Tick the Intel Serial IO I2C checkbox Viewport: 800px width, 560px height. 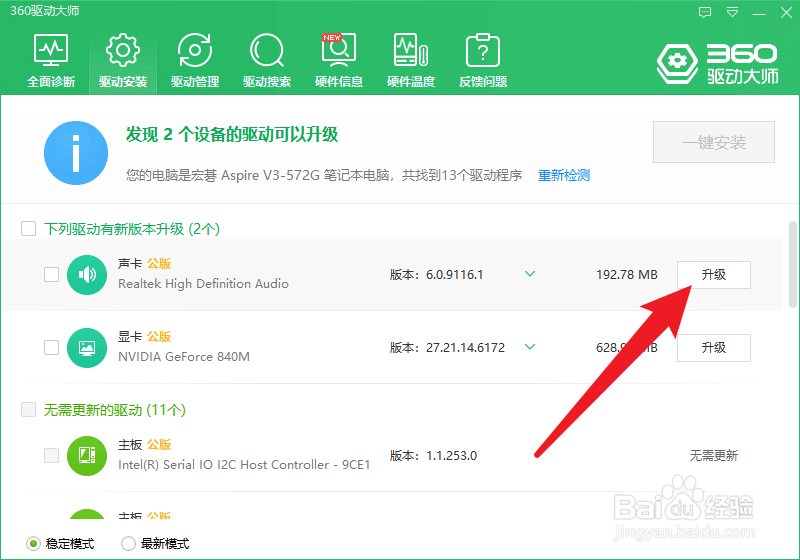52,455
